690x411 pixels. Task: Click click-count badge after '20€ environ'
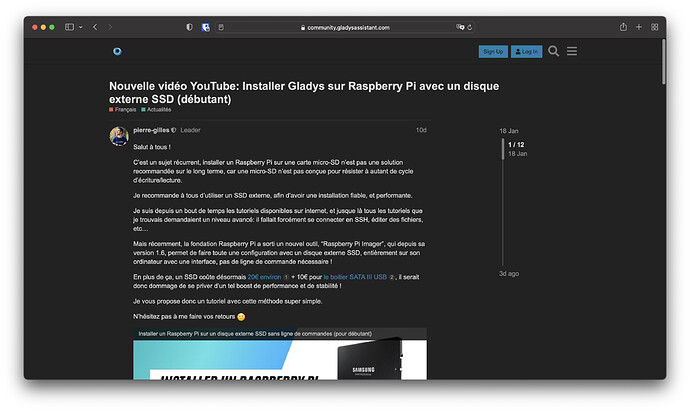(286, 277)
